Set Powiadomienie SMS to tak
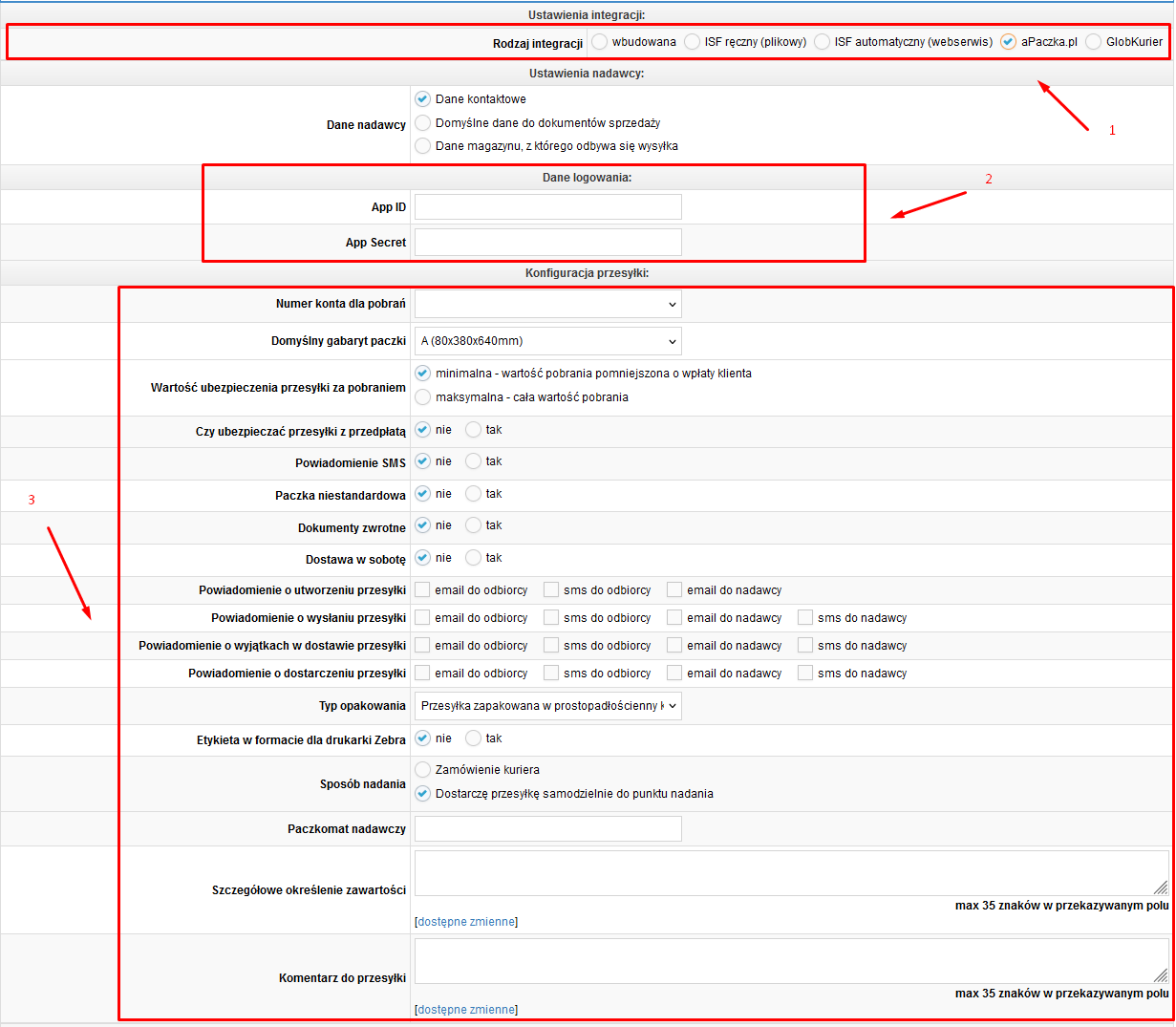Image resolution: width=1176 pixels, height=1027 pixels. coord(474,461)
